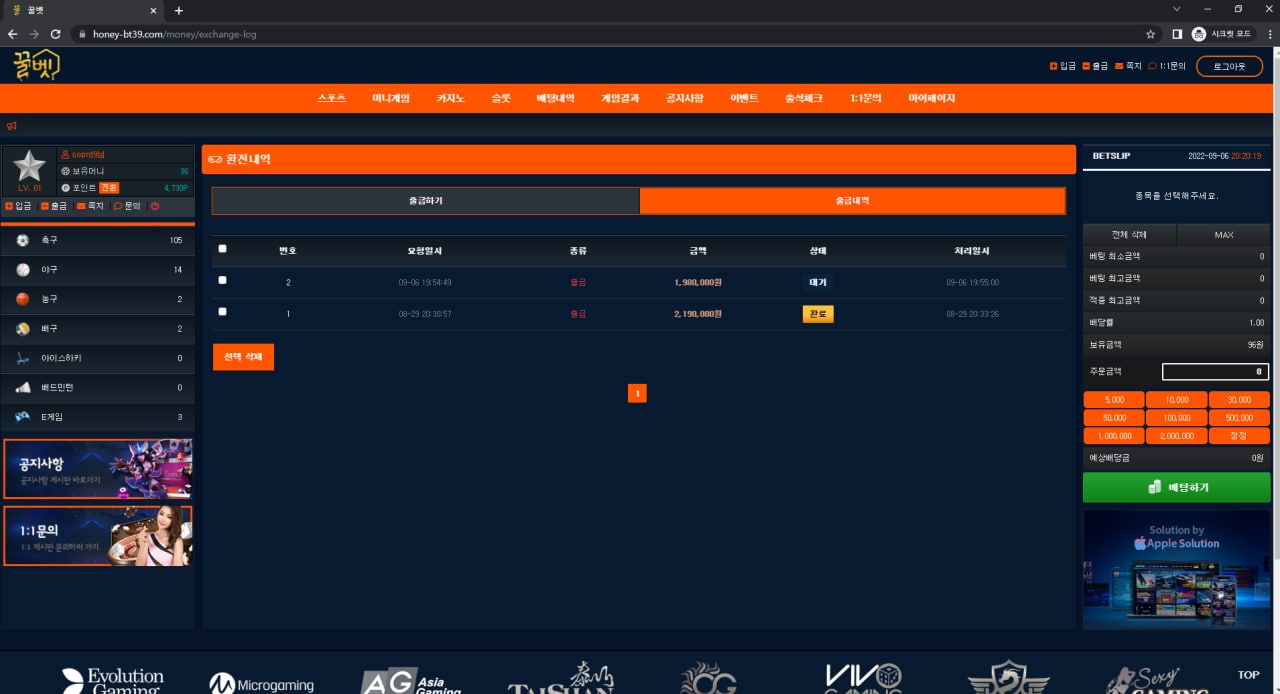This screenshot has width=1280, height=694.
Task: Check the box for withdrawal row 1
Action: pos(222,312)
